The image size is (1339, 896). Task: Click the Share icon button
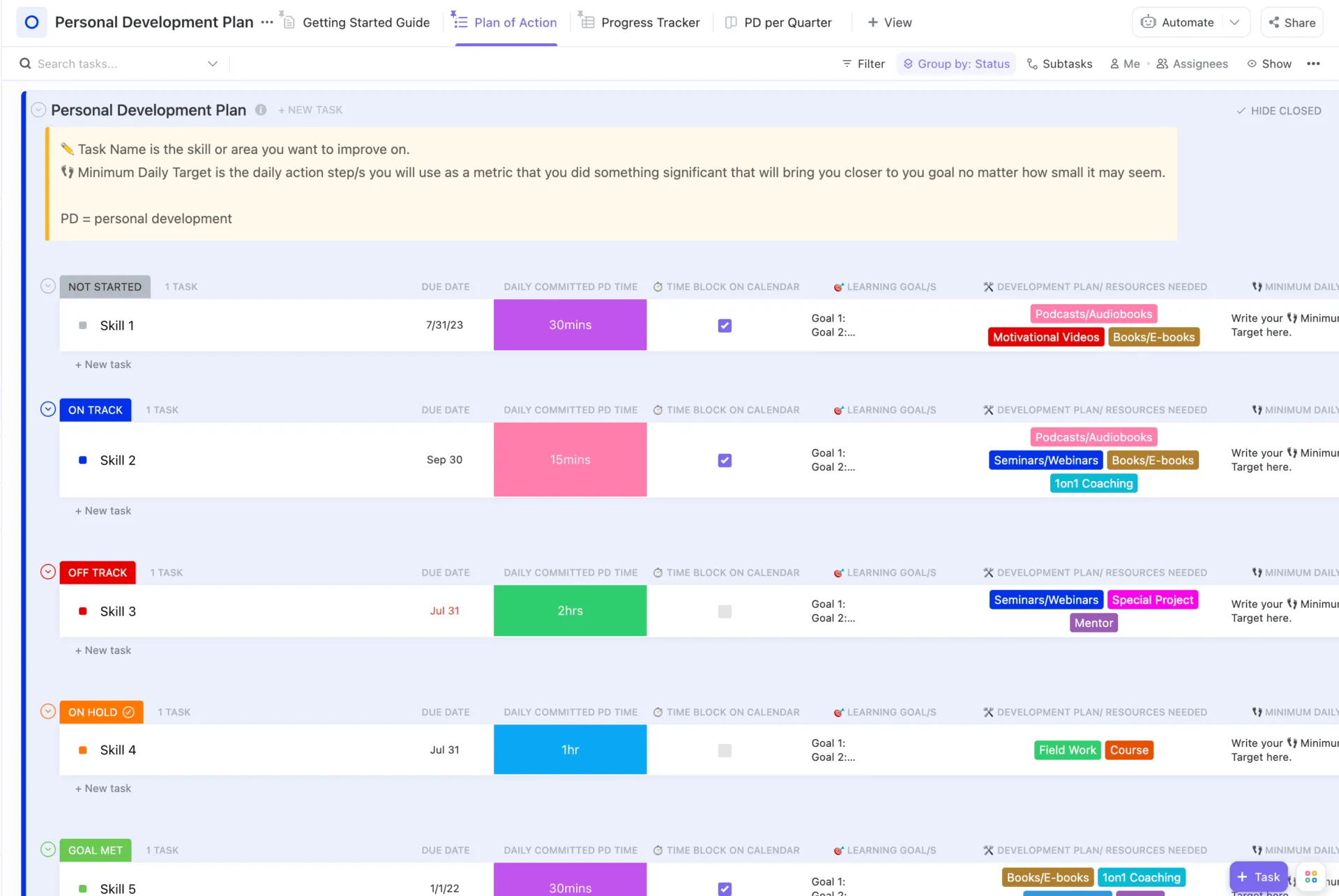pos(1292,22)
